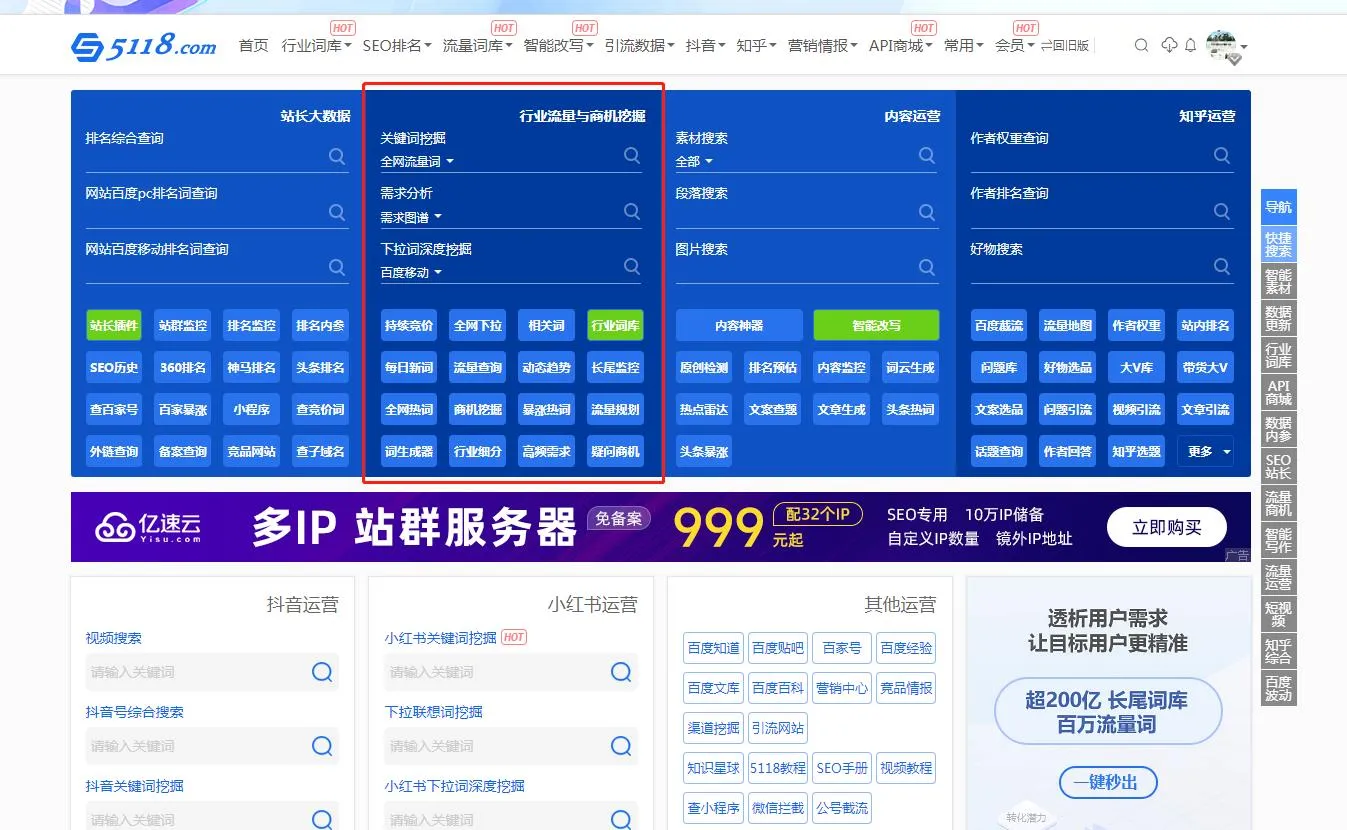Click the cloud download icon in header
1347x830 pixels.
(x=1169, y=45)
